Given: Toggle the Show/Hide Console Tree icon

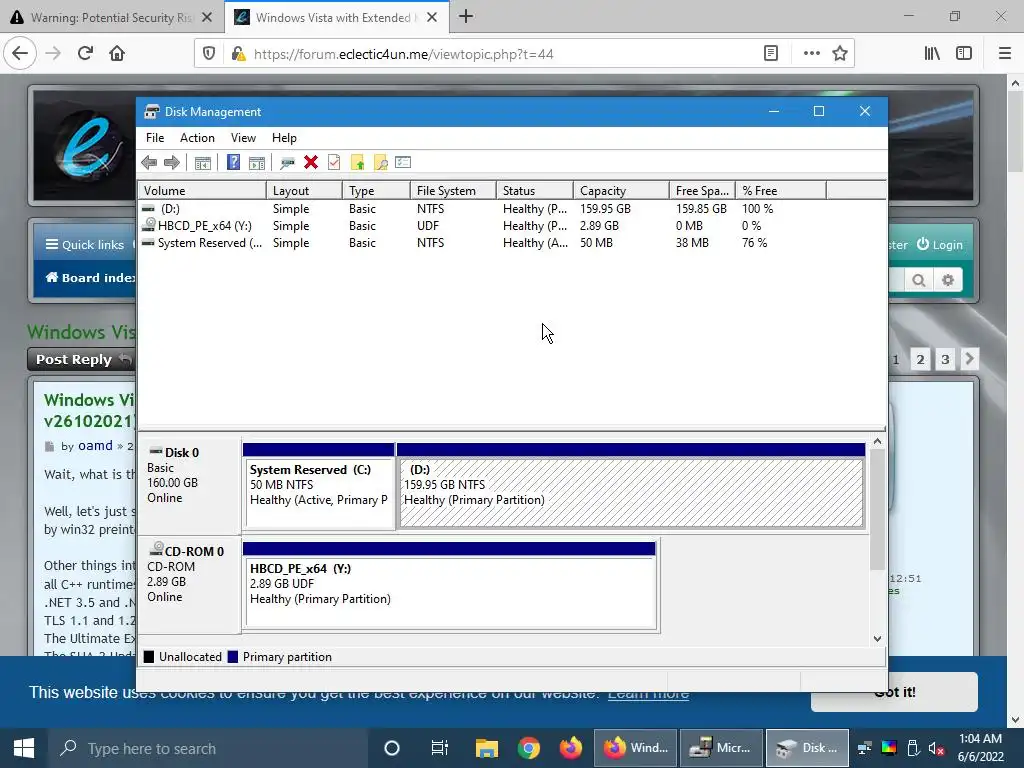Looking at the screenshot, I should (x=202, y=163).
